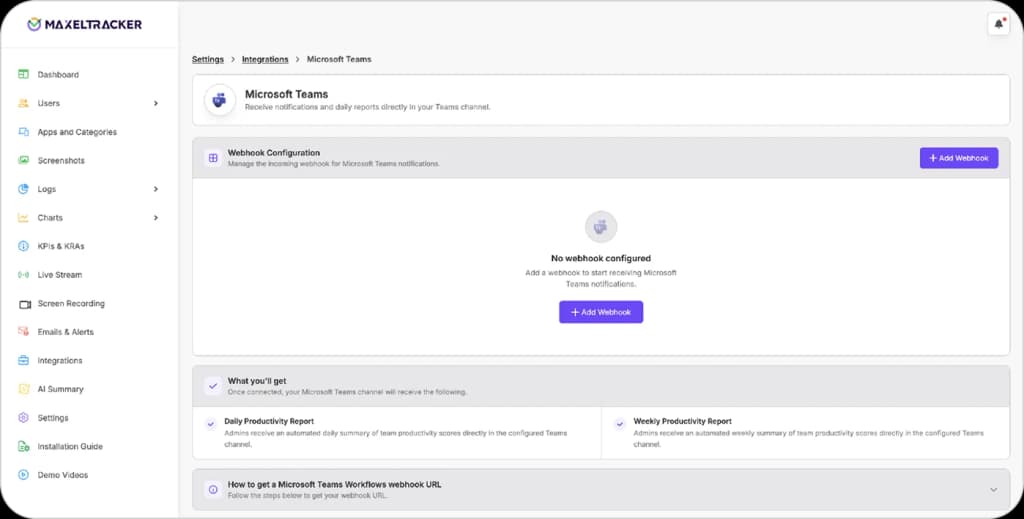Screen dimensions: 1024x519
Task: Click the Installation Guide icon
Action: click(x=24, y=447)
